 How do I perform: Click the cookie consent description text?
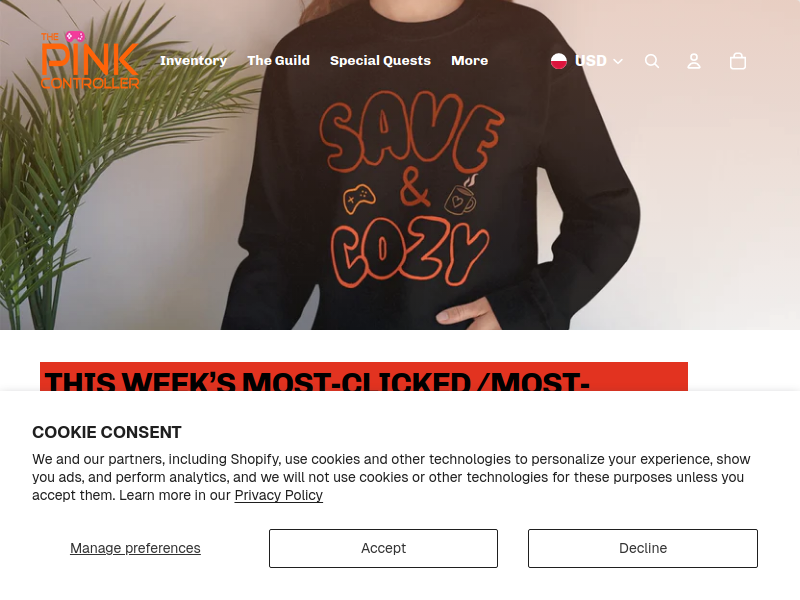click(391, 477)
